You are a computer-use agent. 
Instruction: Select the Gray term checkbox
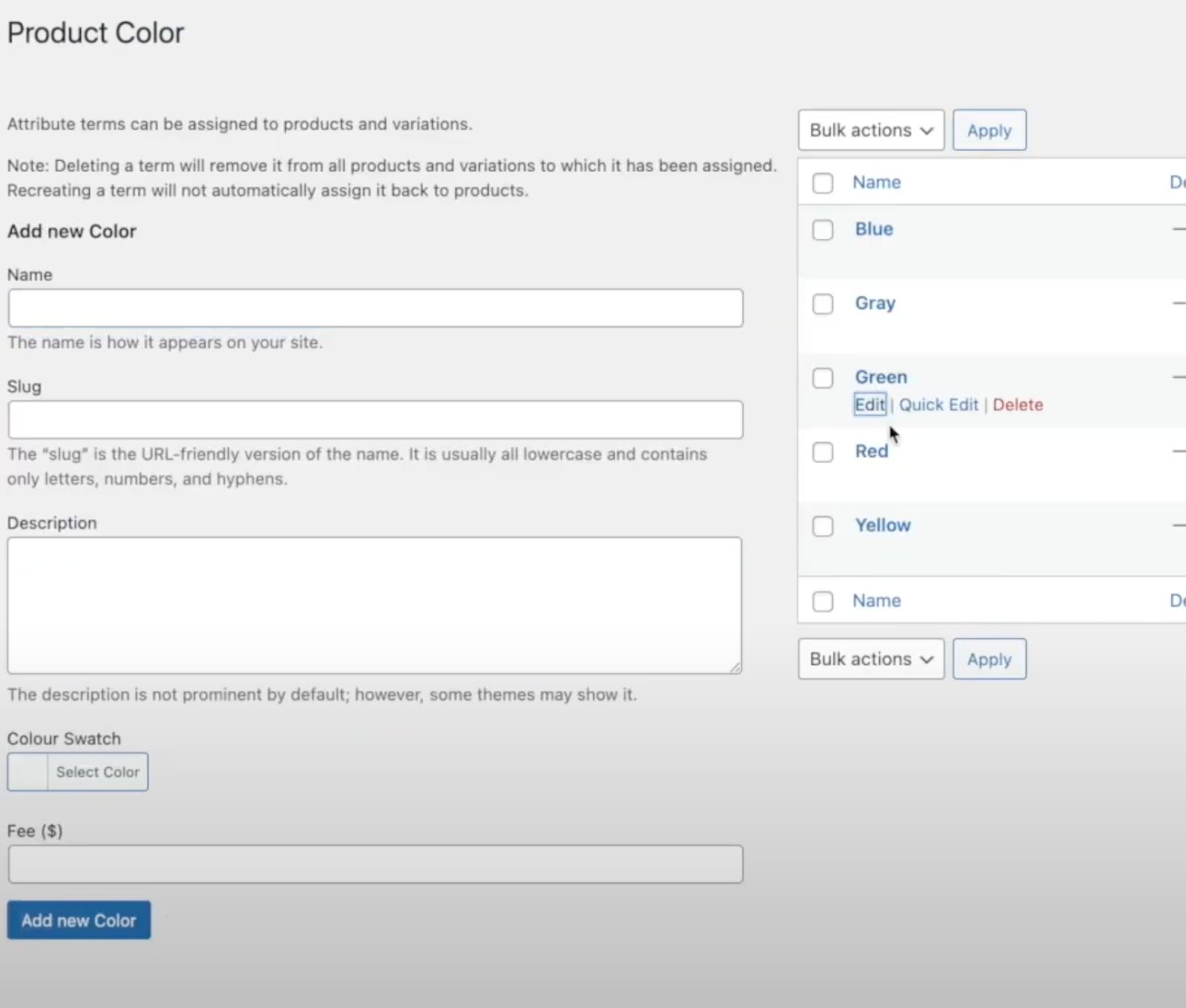click(822, 304)
